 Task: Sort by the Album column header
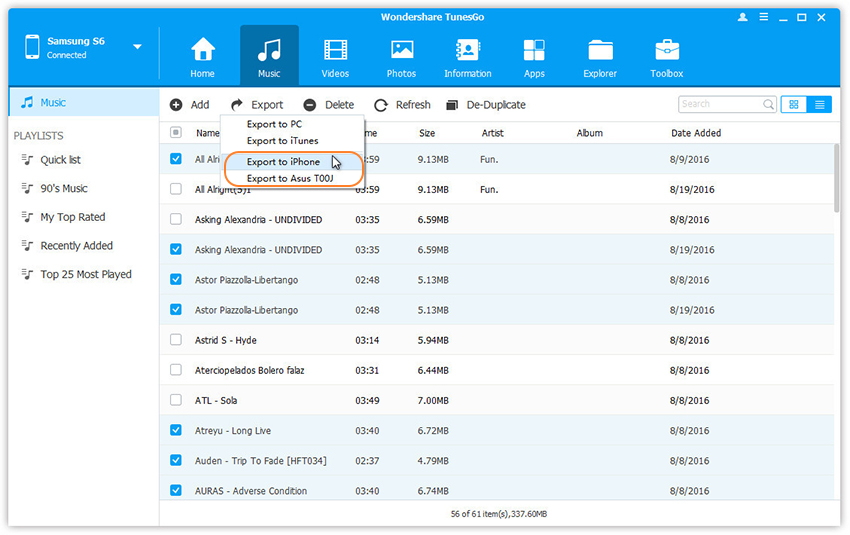pyautogui.click(x=589, y=133)
